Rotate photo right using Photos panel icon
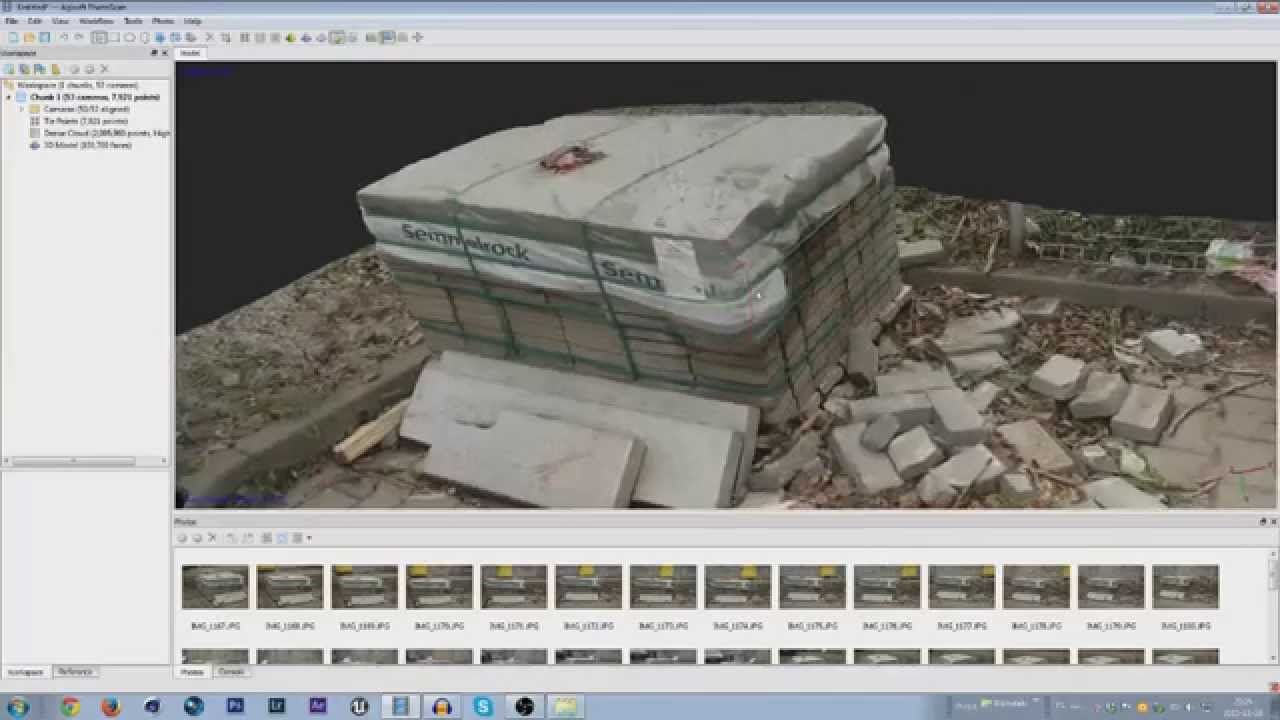This screenshot has width=1280, height=720. [x=247, y=538]
